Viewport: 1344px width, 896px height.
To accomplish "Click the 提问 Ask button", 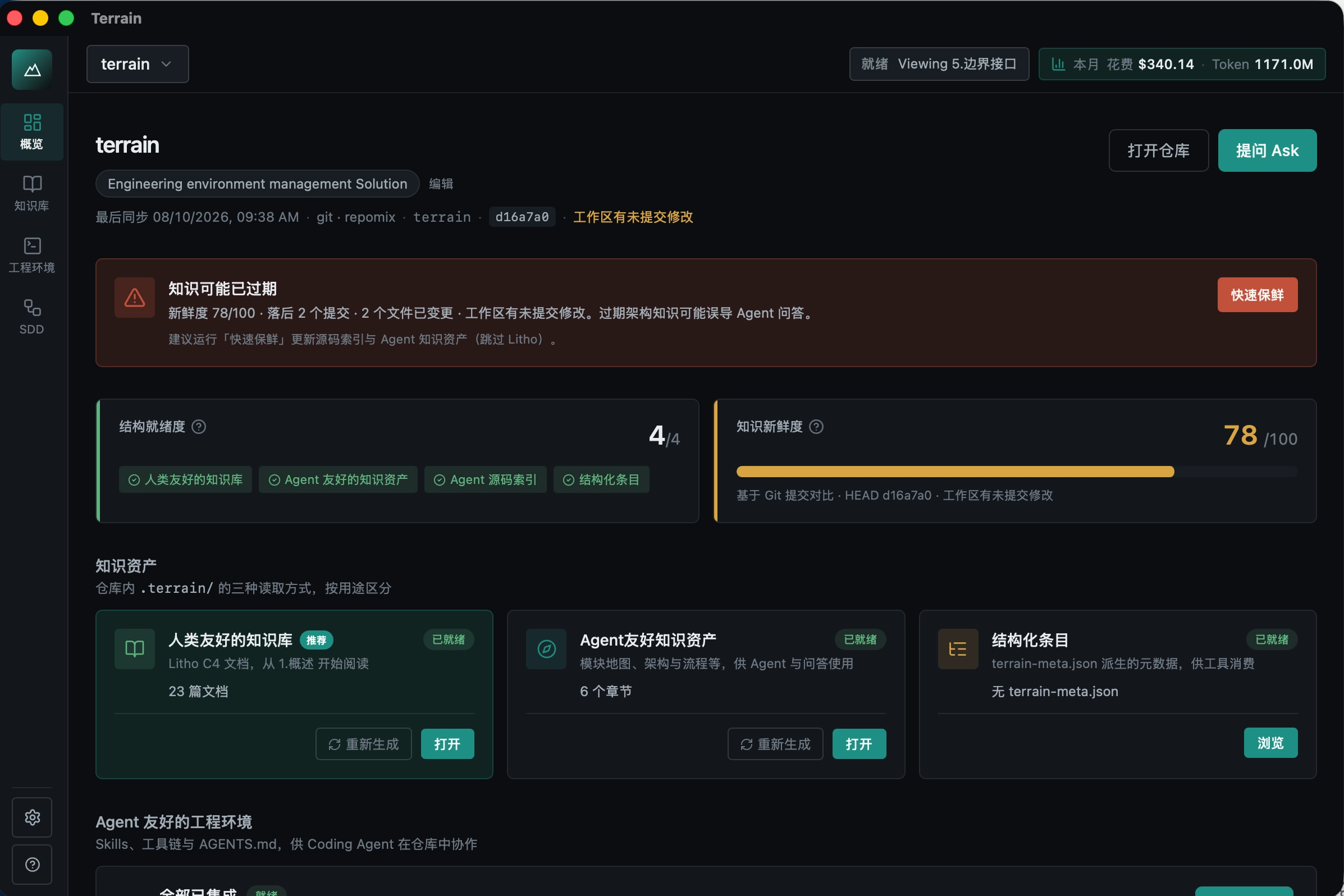I will click(x=1267, y=150).
